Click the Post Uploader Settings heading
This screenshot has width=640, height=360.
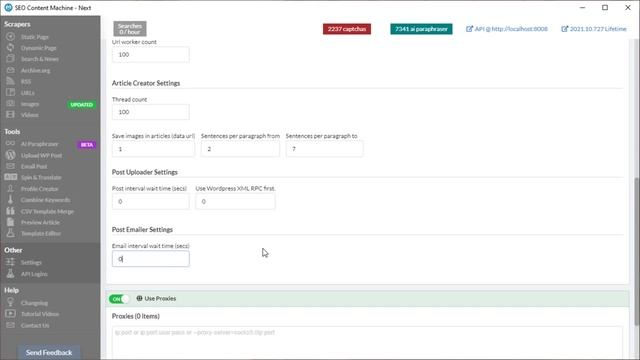coord(144,172)
